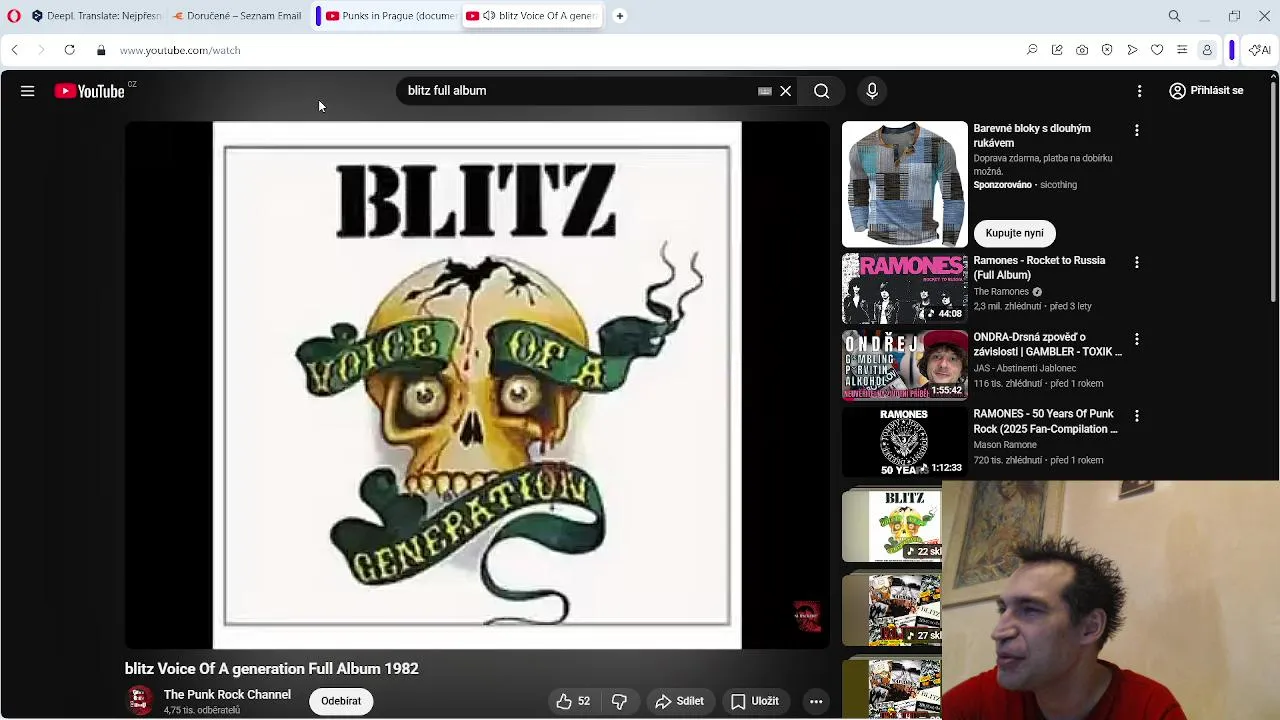
Task: Switch to the DeepL Translate tab
Action: coord(95,16)
